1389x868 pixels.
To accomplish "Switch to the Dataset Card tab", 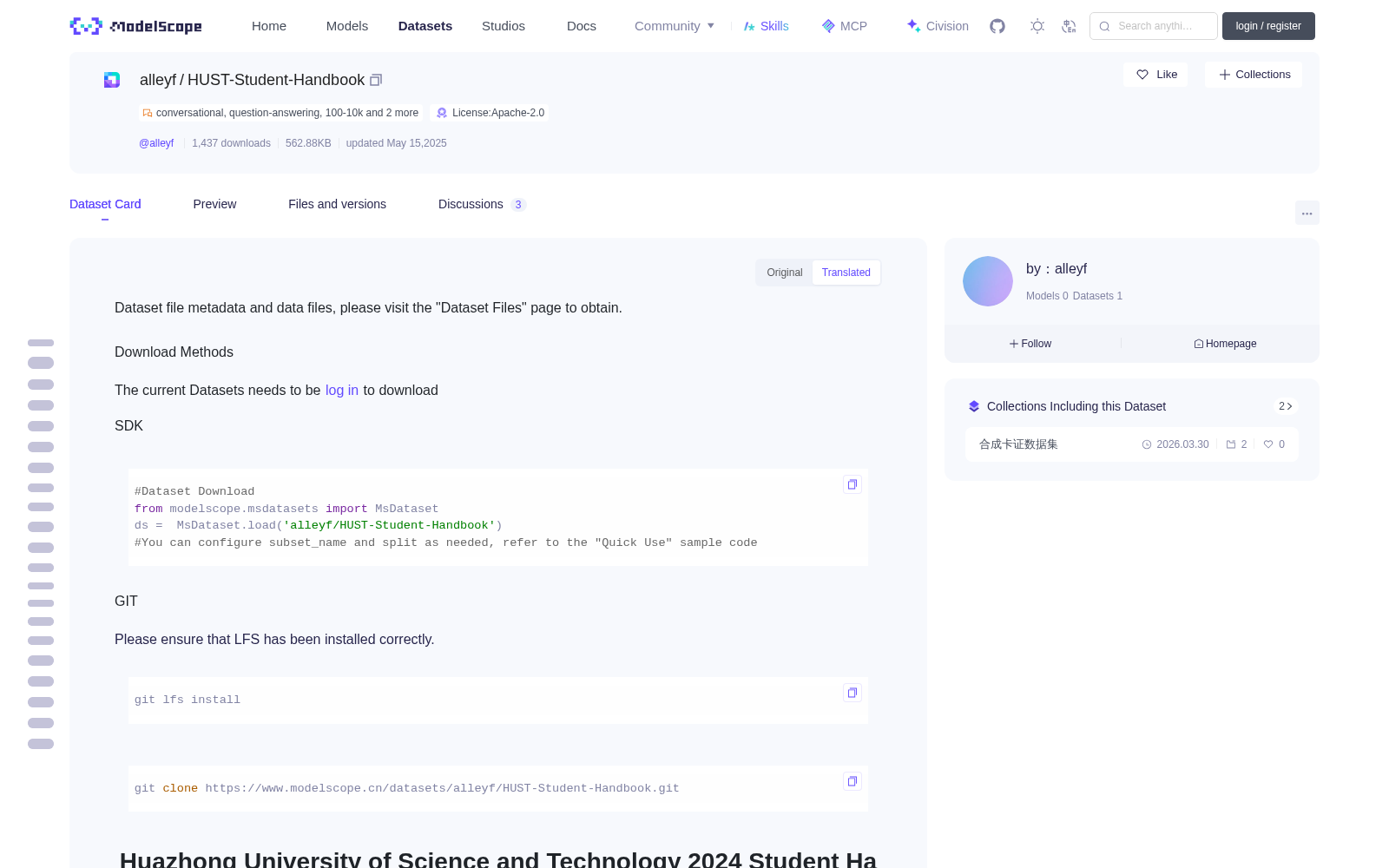I will 105,204.
